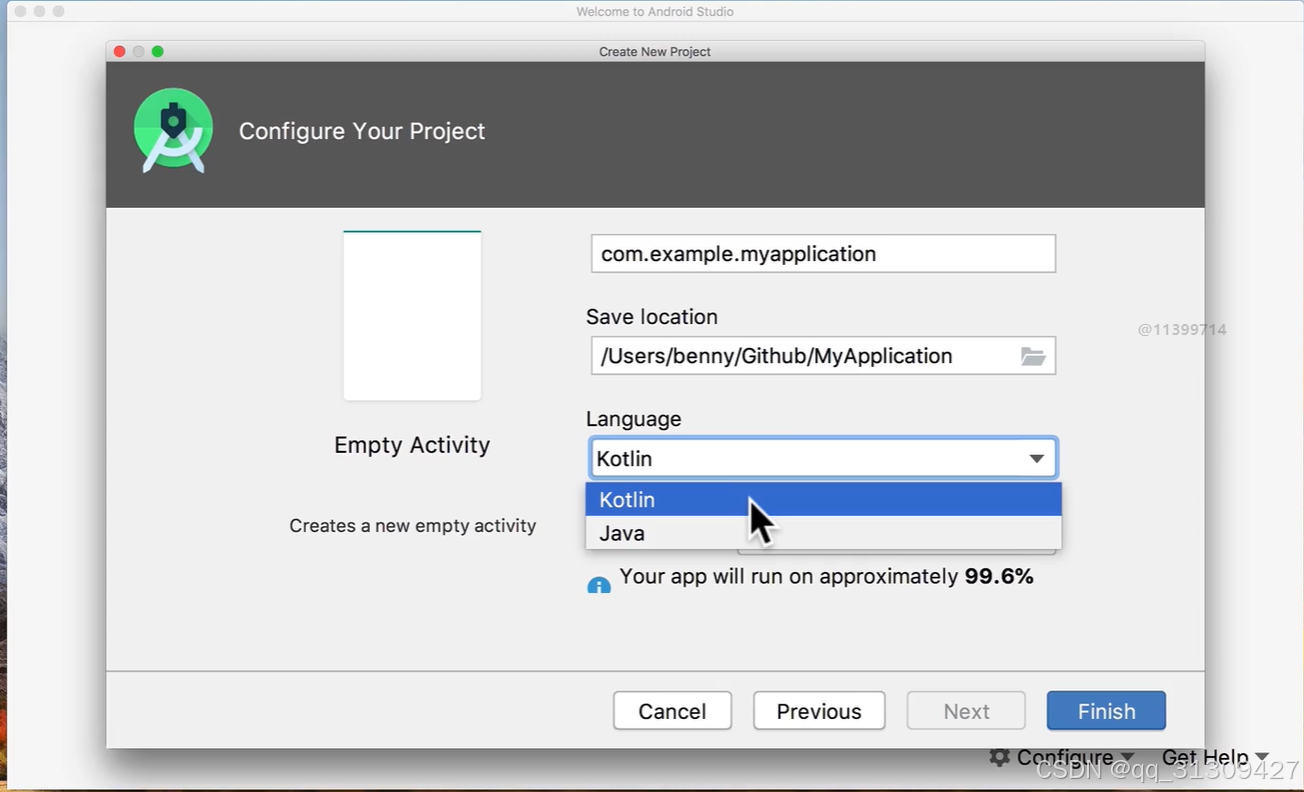The width and height of the screenshot is (1304, 792).
Task: Click the Android Studio logo in the dialog header
Action: (x=172, y=131)
